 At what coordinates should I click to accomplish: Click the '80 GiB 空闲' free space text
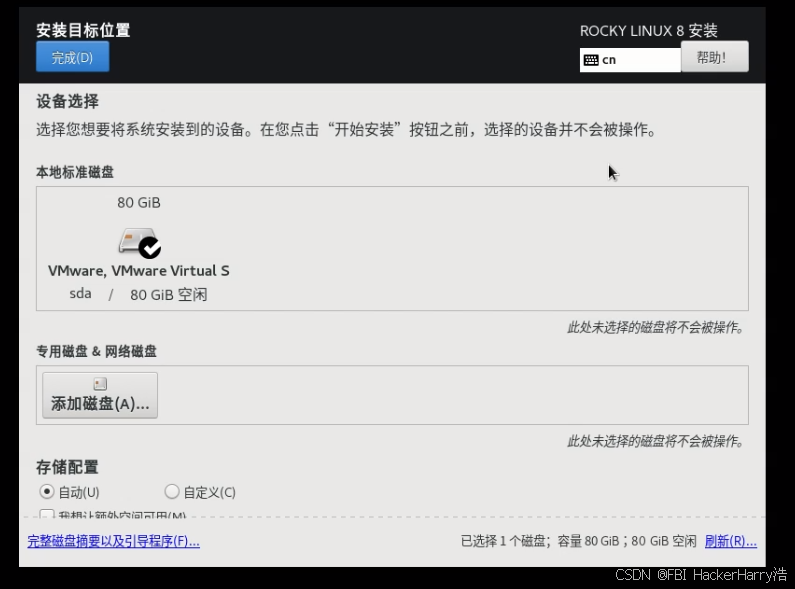click(x=168, y=294)
